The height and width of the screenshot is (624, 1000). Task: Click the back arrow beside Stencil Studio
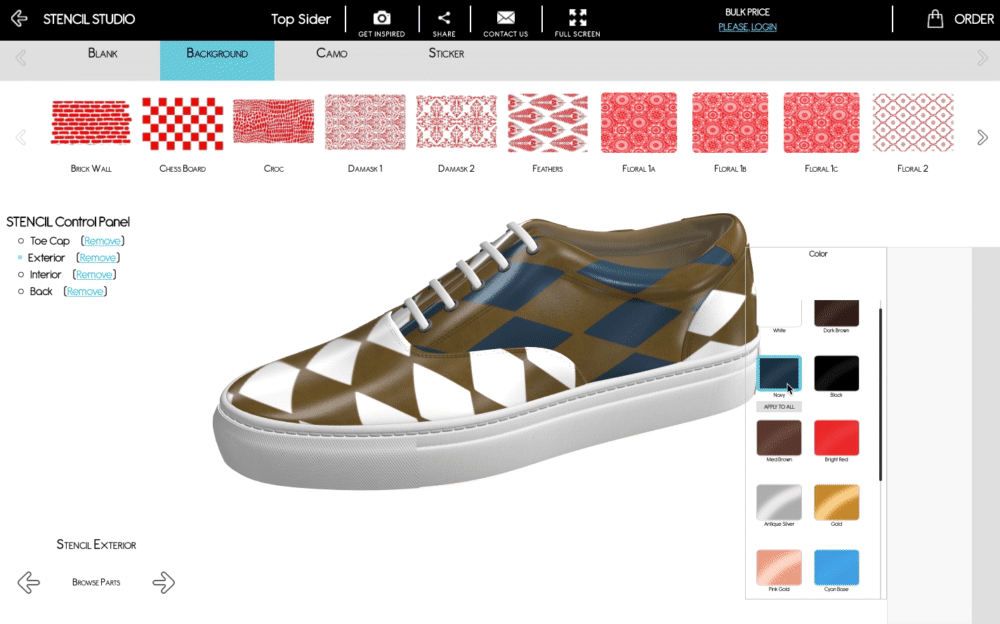pyautogui.click(x=19, y=19)
